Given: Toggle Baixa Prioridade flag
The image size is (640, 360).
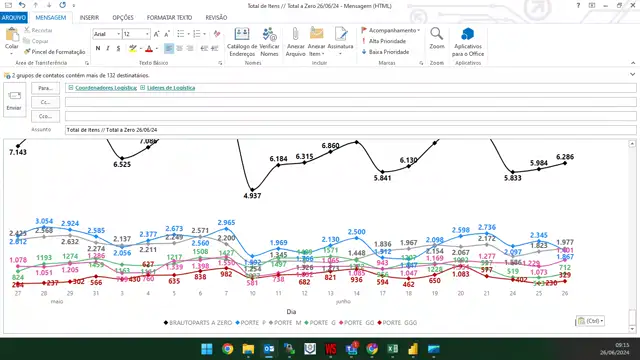Looking at the screenshot, I should coord(385,52).
